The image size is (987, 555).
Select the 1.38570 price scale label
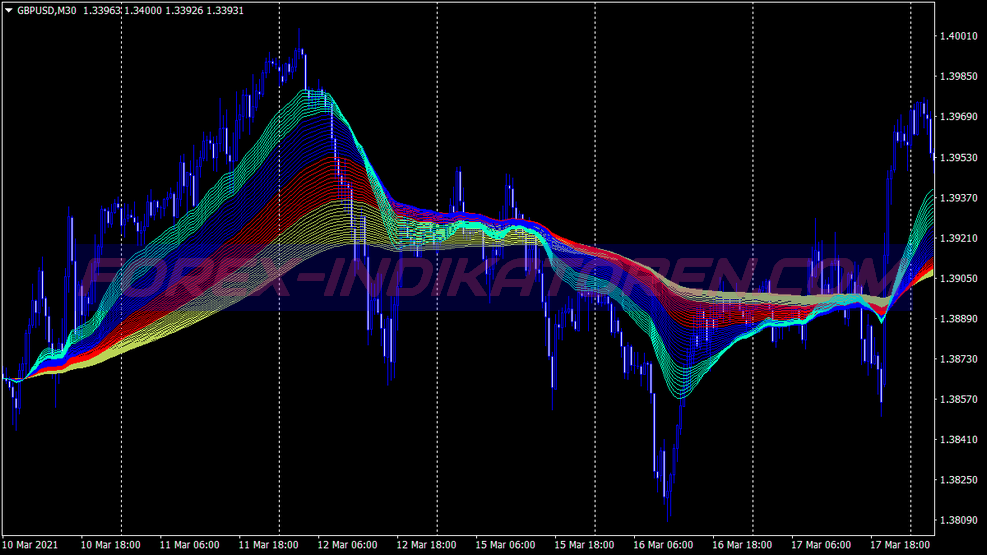pos(958,399)
